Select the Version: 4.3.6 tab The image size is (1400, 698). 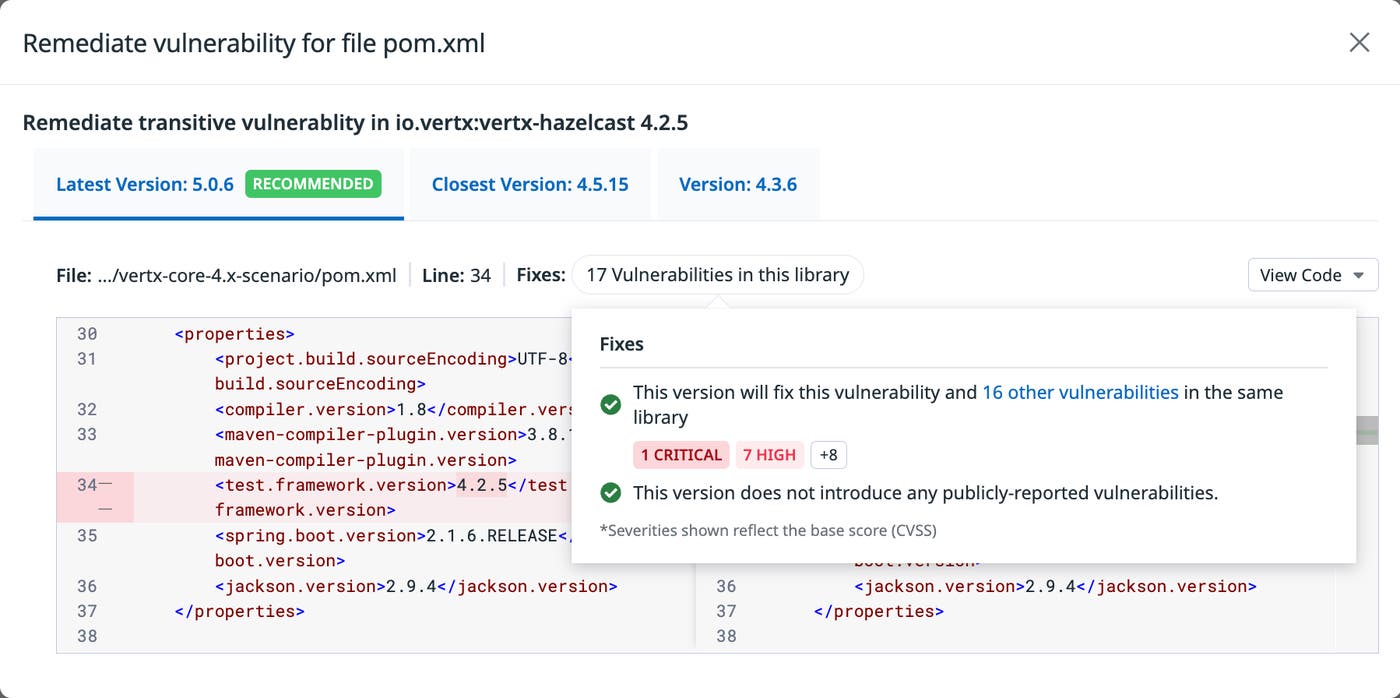click(x=738, y=184)
